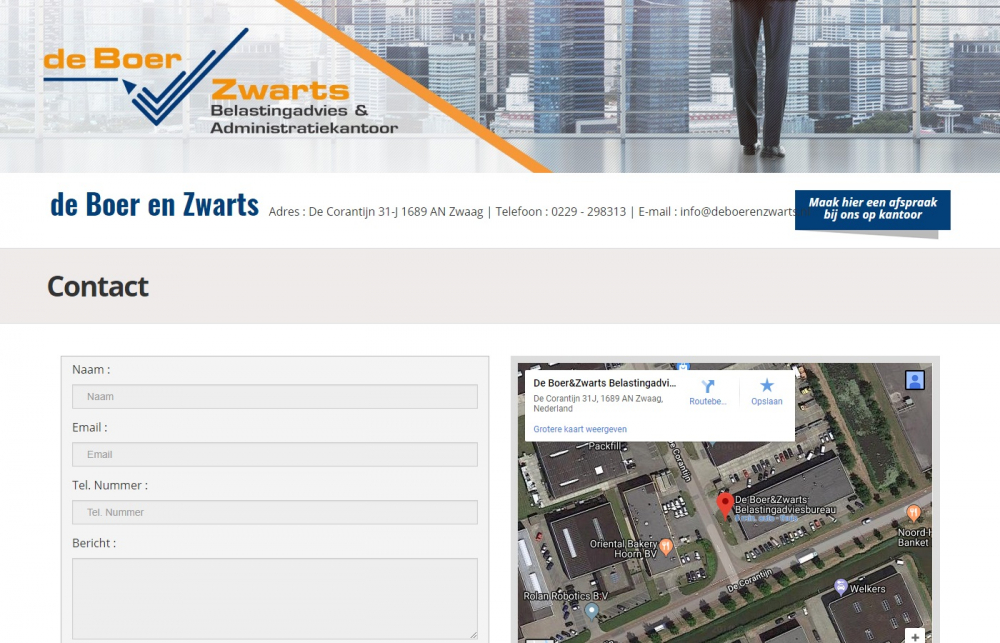Click the appointment button Maak hier een afspraak
1000x643 pixels.
click(872, 209)
